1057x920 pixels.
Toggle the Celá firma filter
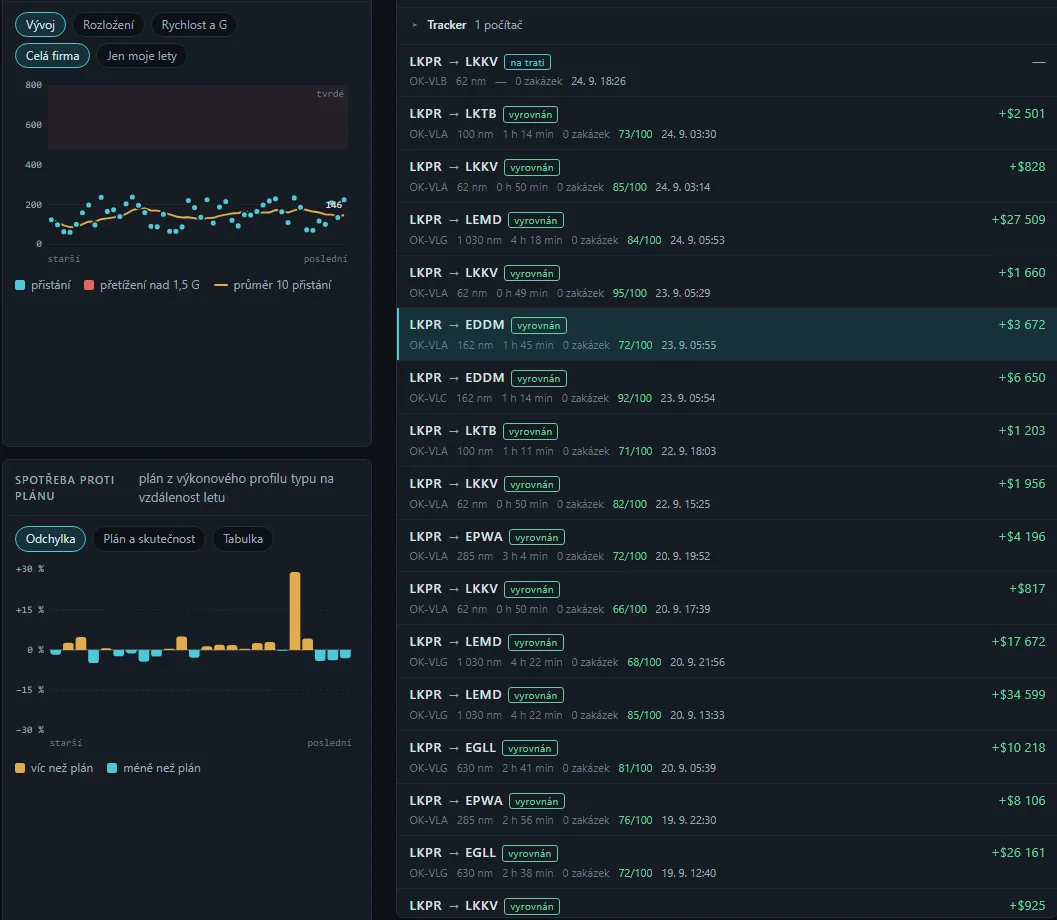tap(53, 56)
